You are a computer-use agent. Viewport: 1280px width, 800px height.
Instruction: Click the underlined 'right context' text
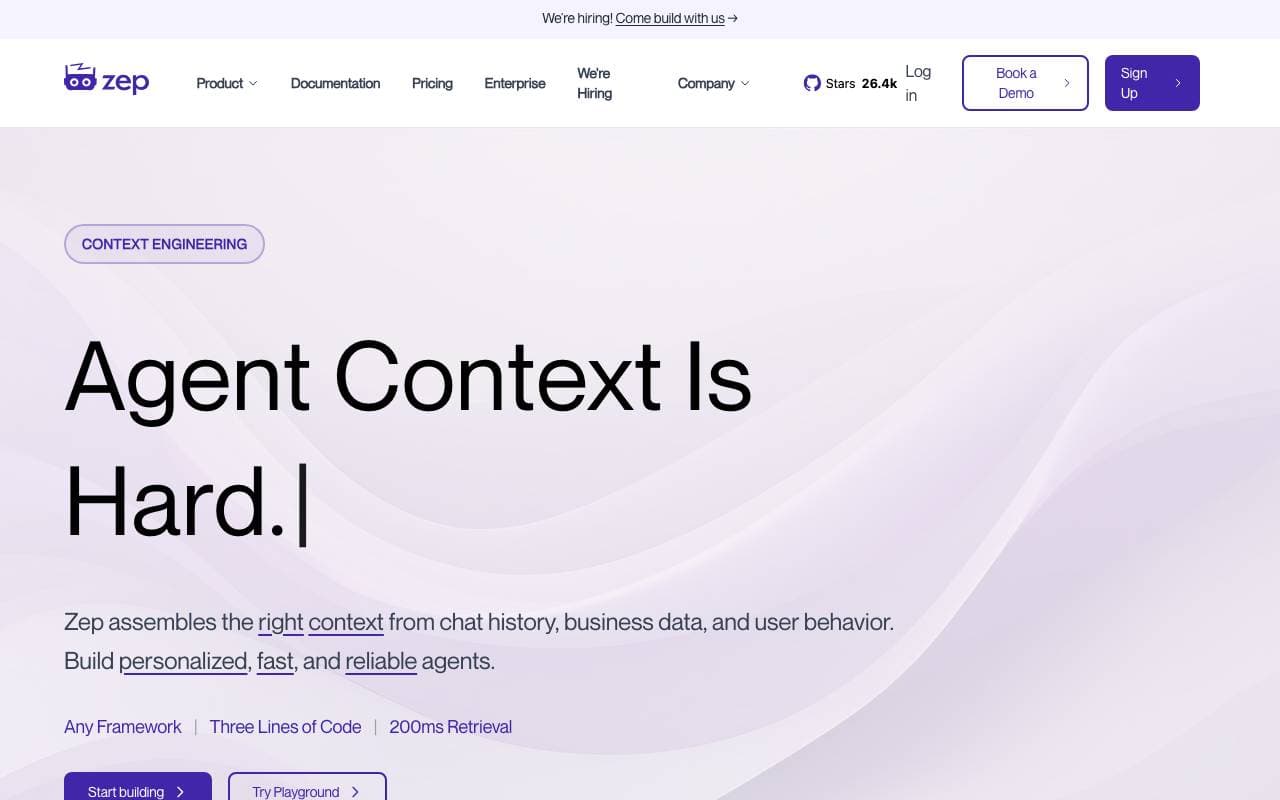coord(321,622)
